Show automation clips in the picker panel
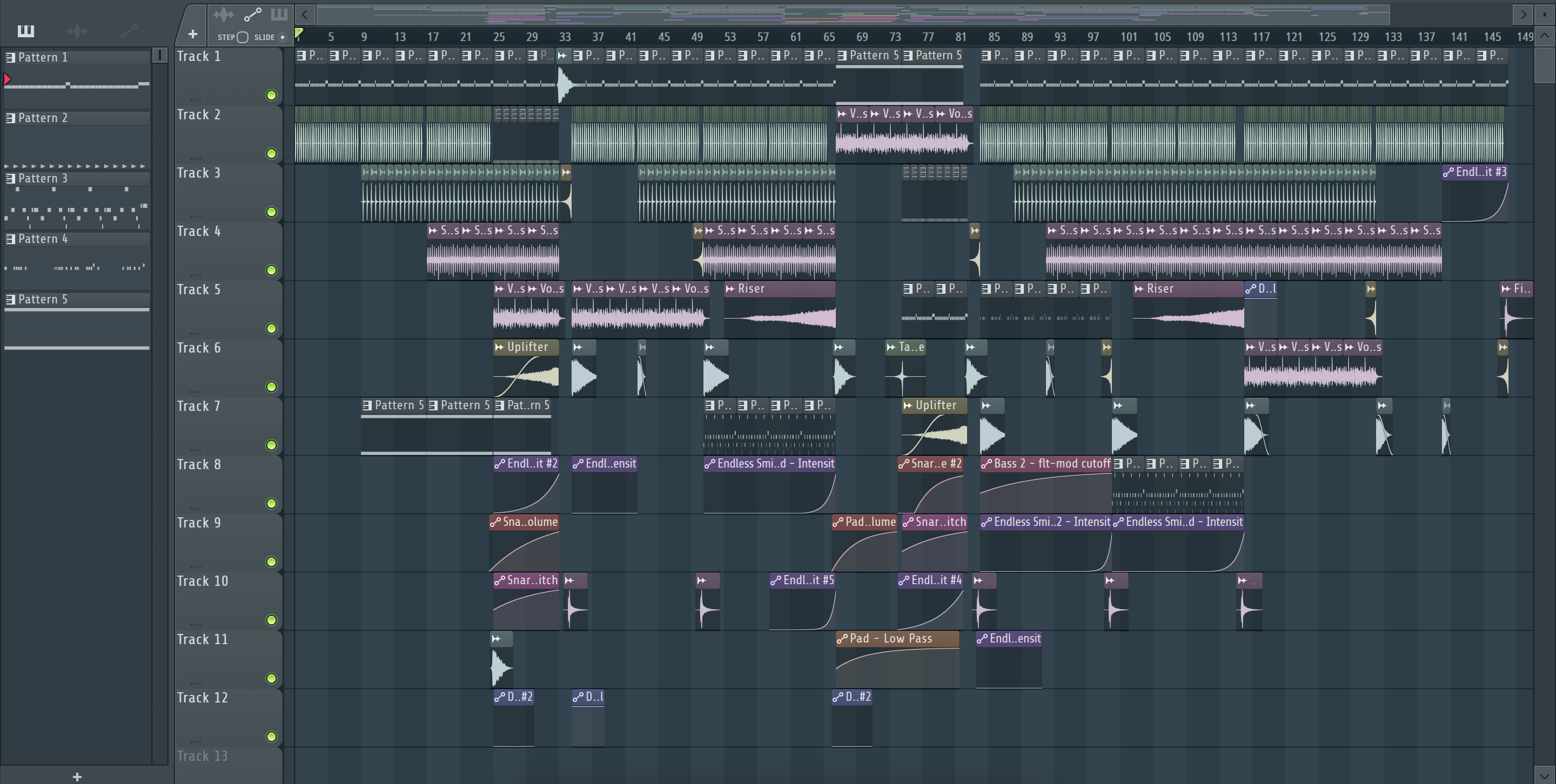1556x784 pixels. [129, 31]
